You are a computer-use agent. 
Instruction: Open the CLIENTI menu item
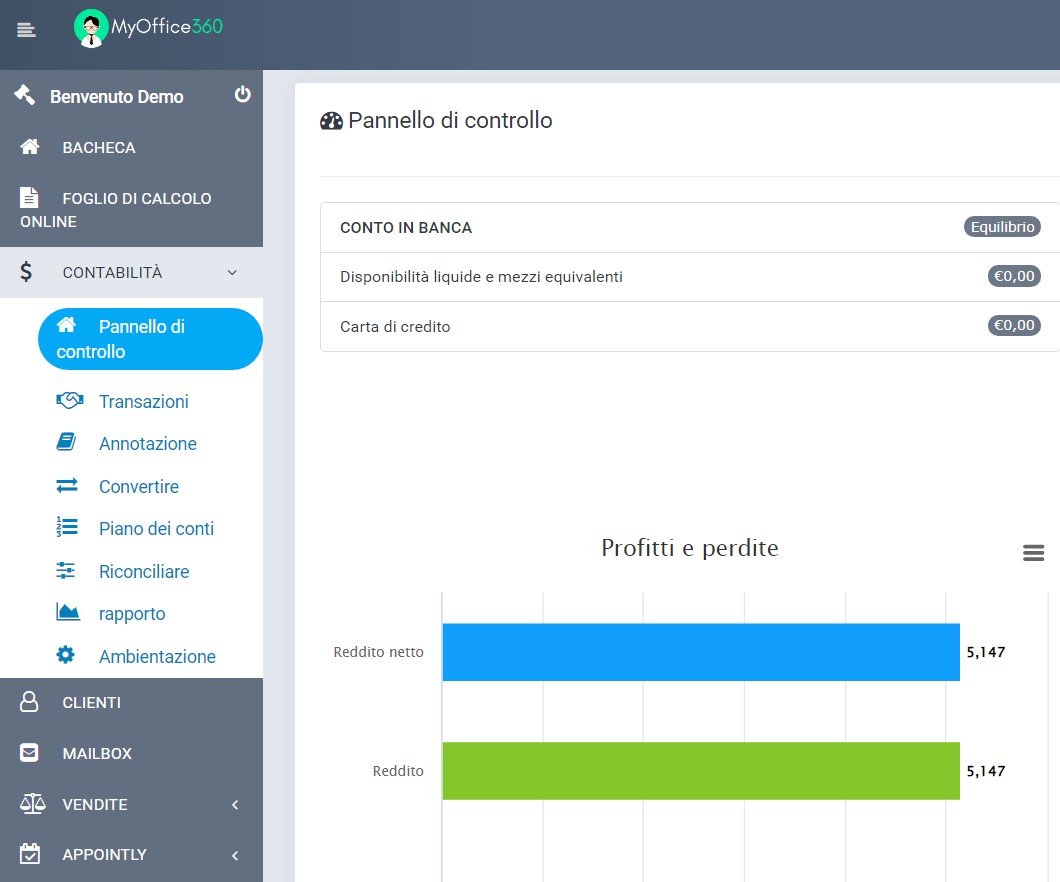[x=131, y=702]
